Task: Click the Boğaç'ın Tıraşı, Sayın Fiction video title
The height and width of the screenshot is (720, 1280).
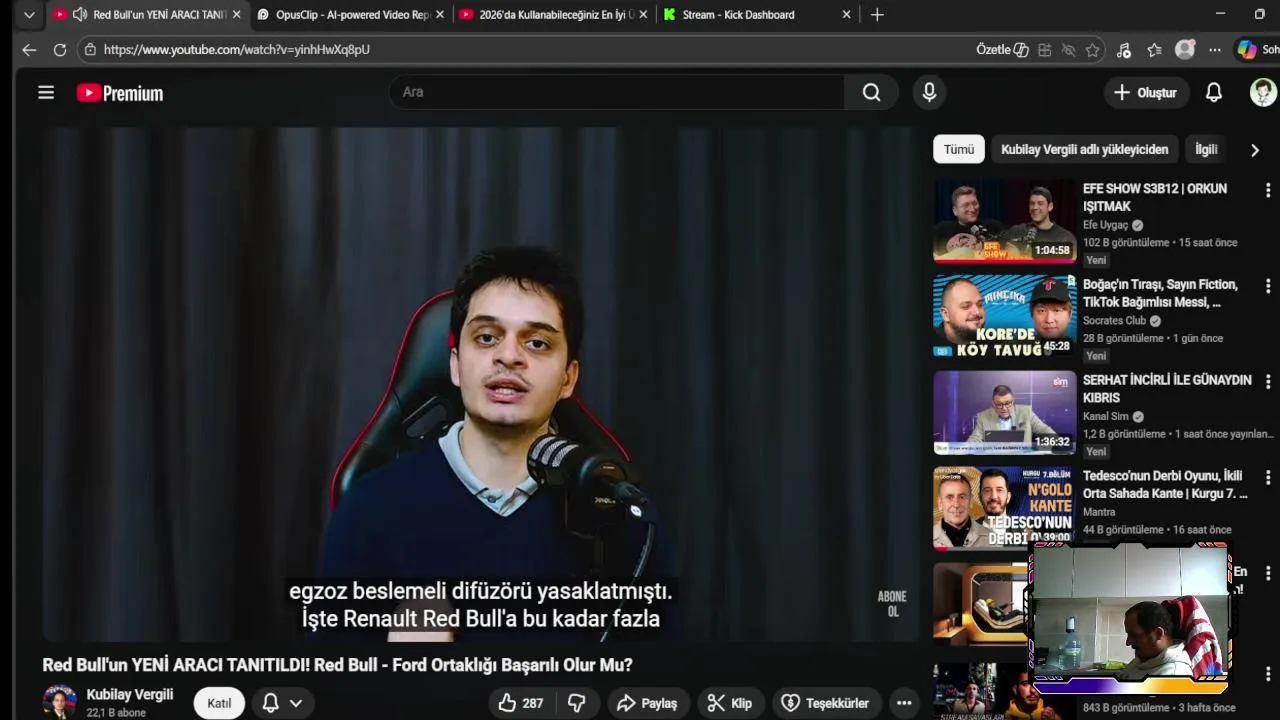Action: click(1160, 293)
